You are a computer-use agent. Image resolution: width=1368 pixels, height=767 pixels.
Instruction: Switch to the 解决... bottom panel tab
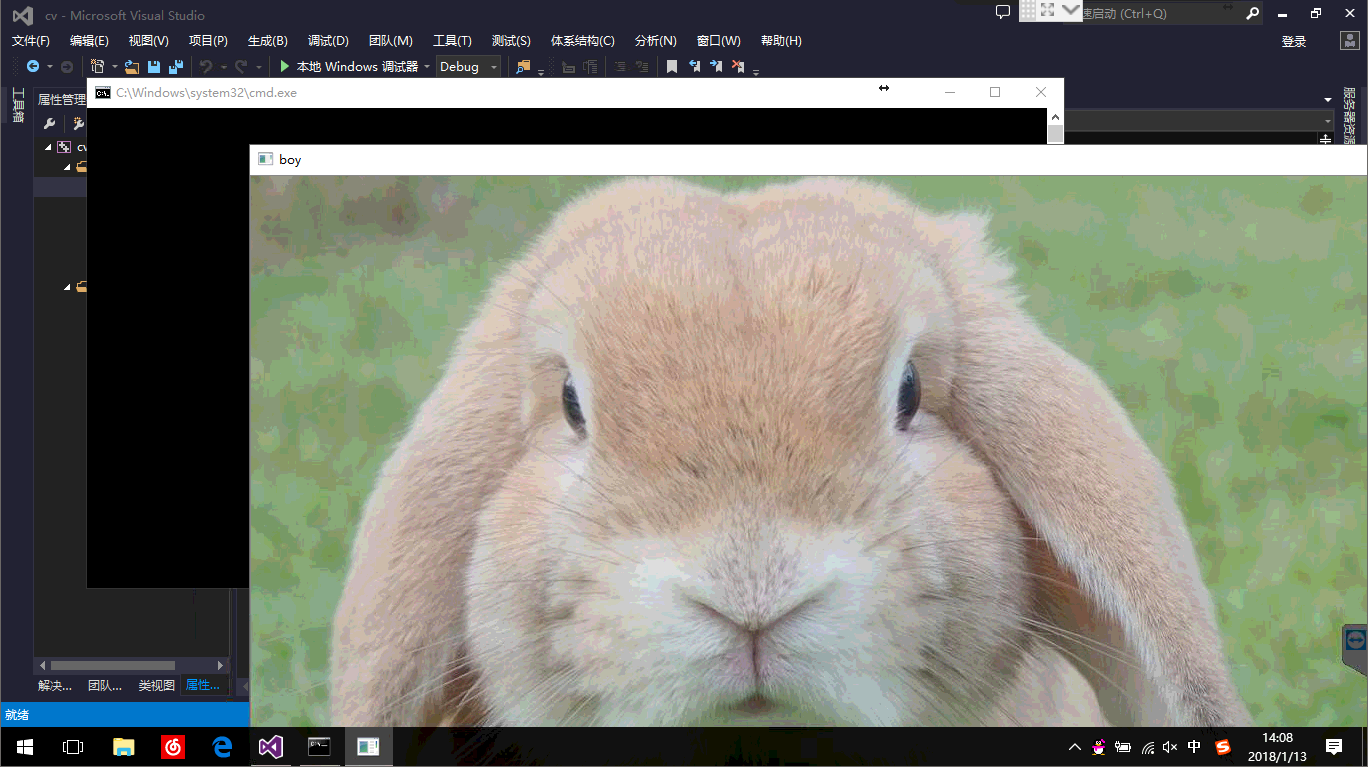point(55,685)
